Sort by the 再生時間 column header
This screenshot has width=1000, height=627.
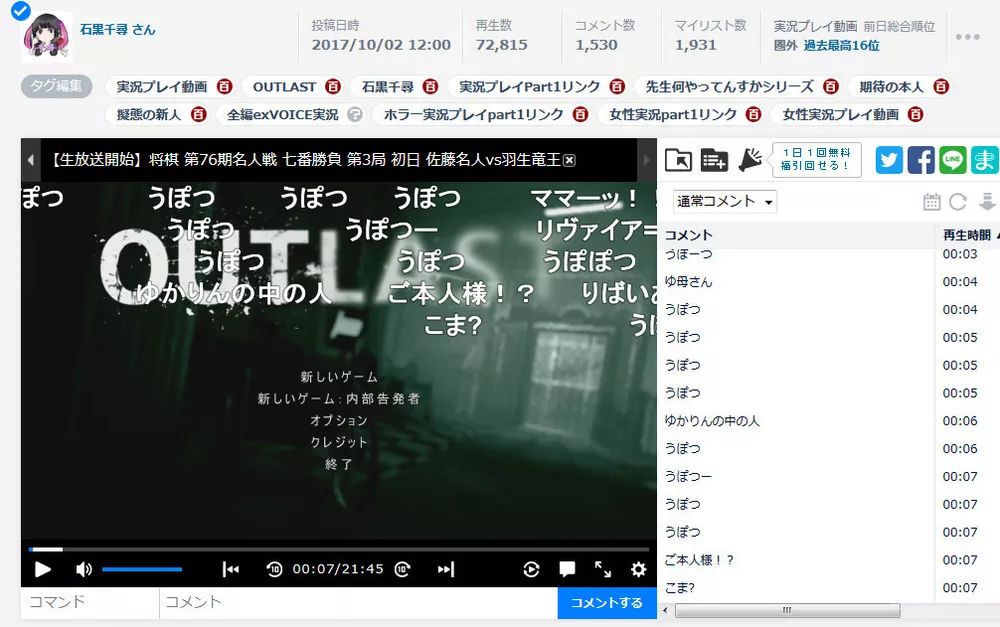coord(967,235)
